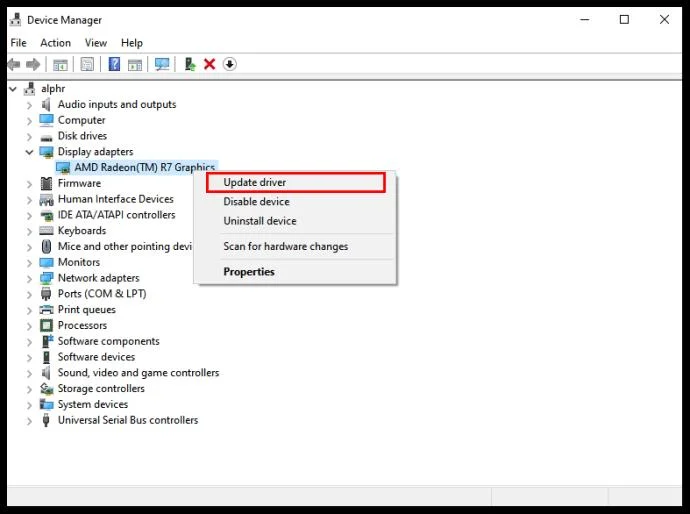Click the Forward arrow toolbar icon
The width and height of the screenshot is (690, 514).
pyautogui.click(x=33, y=65)
